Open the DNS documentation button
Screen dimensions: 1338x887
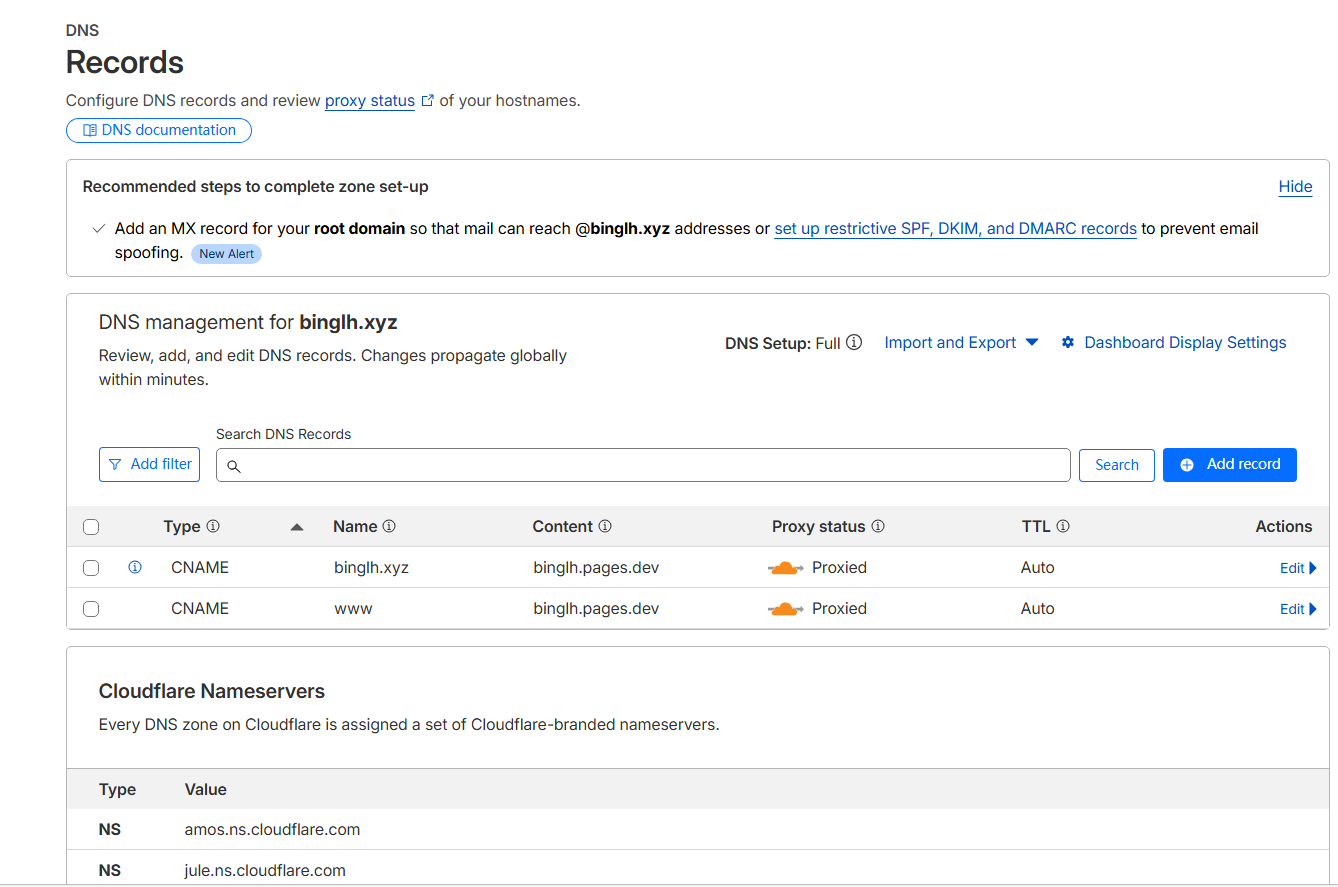pyautogui.click(x=159, y=130)
